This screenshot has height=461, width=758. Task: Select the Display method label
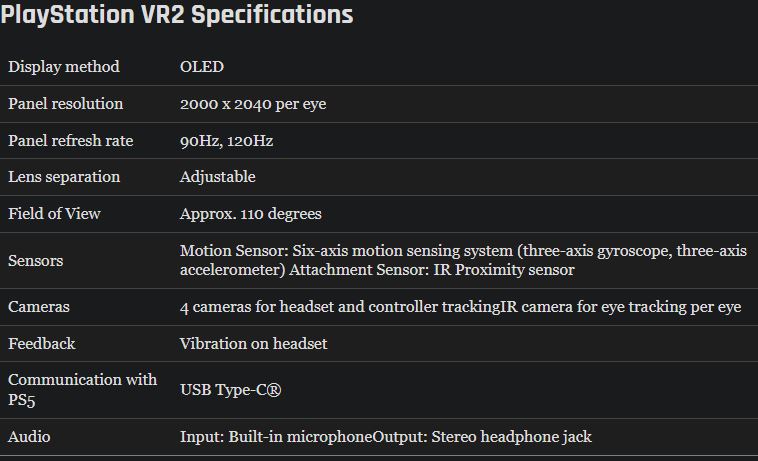[64, 67]
